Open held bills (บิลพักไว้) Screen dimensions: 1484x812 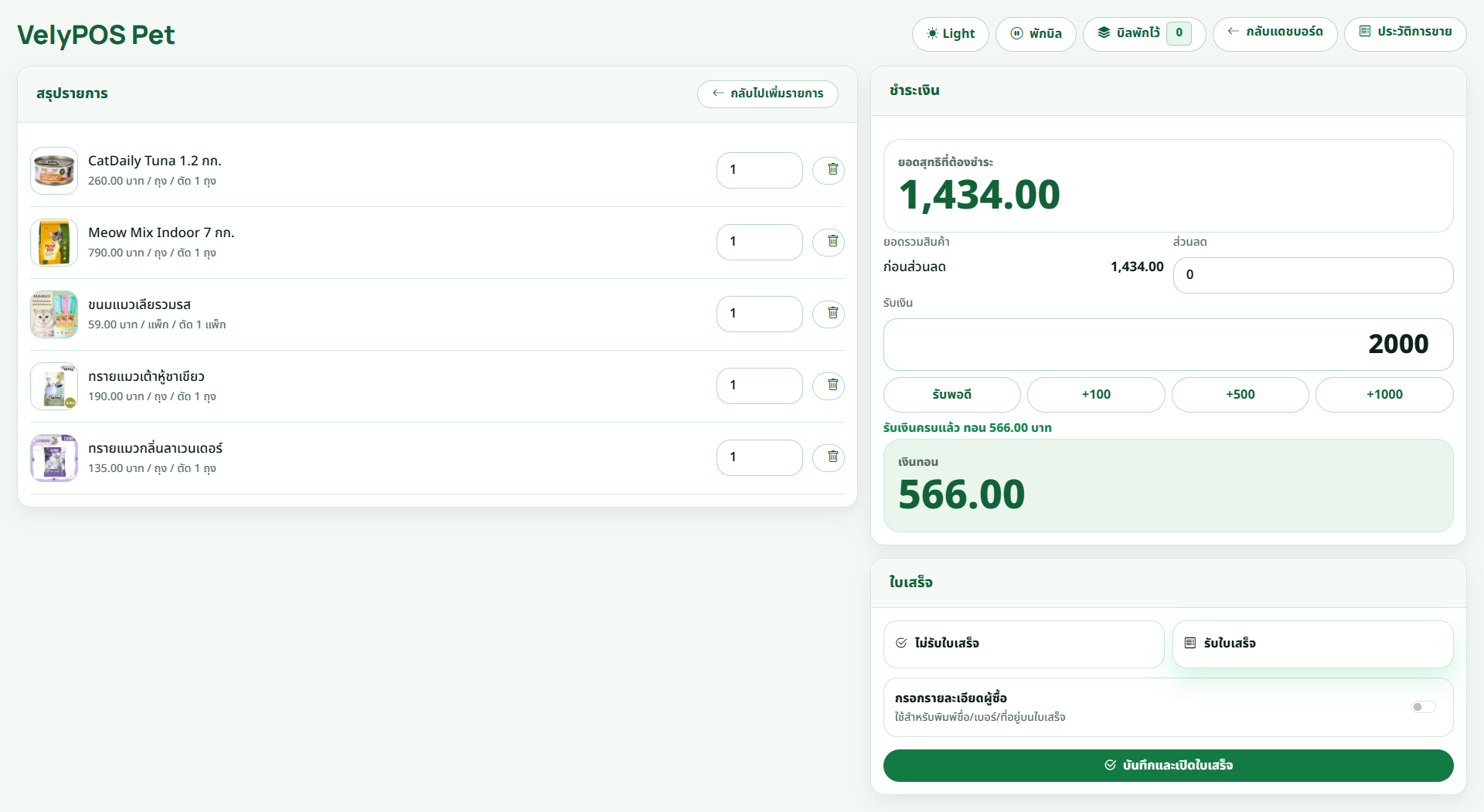tap(1144, 34)
